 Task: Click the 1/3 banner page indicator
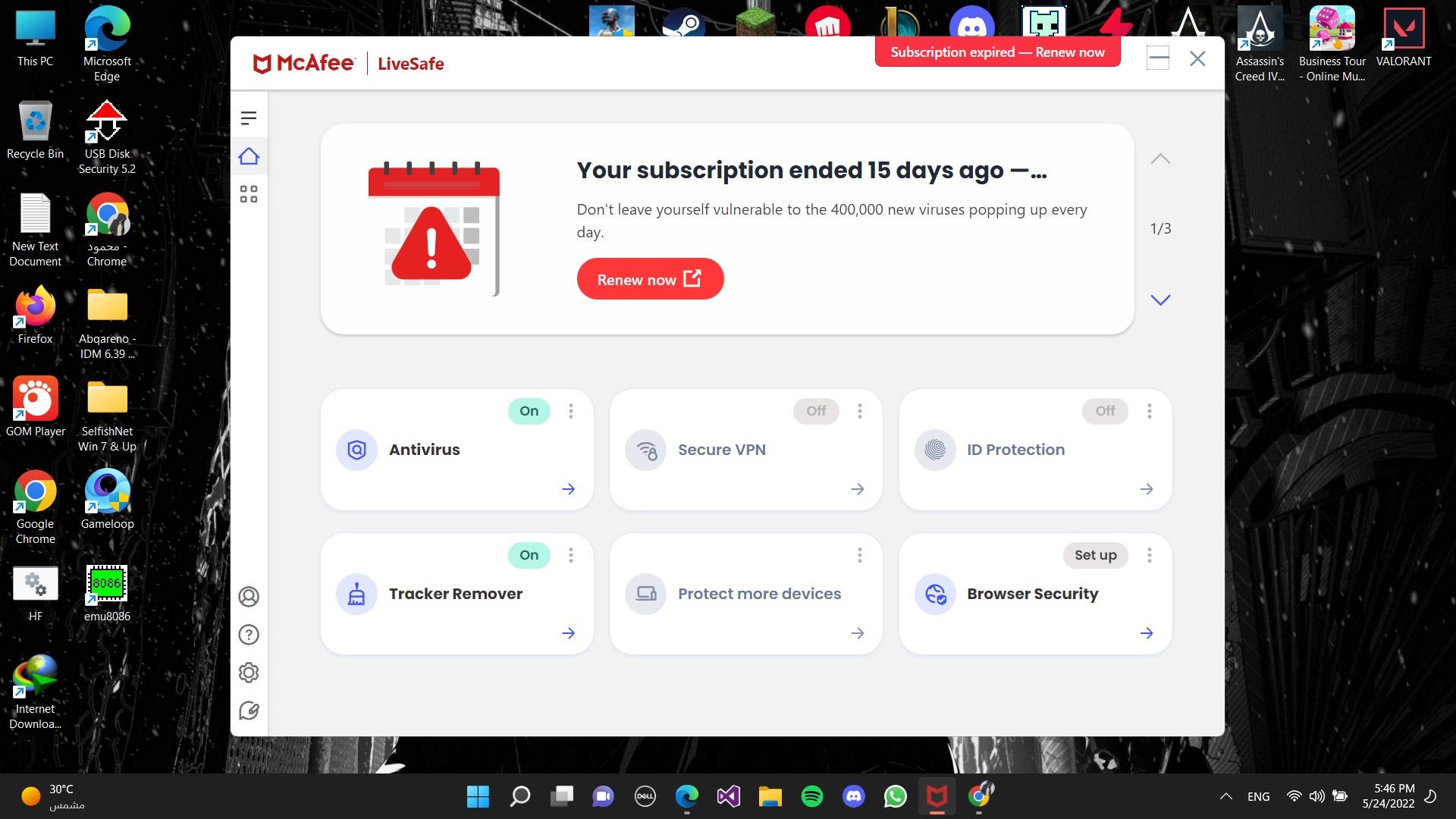(x=1160, y=228)
